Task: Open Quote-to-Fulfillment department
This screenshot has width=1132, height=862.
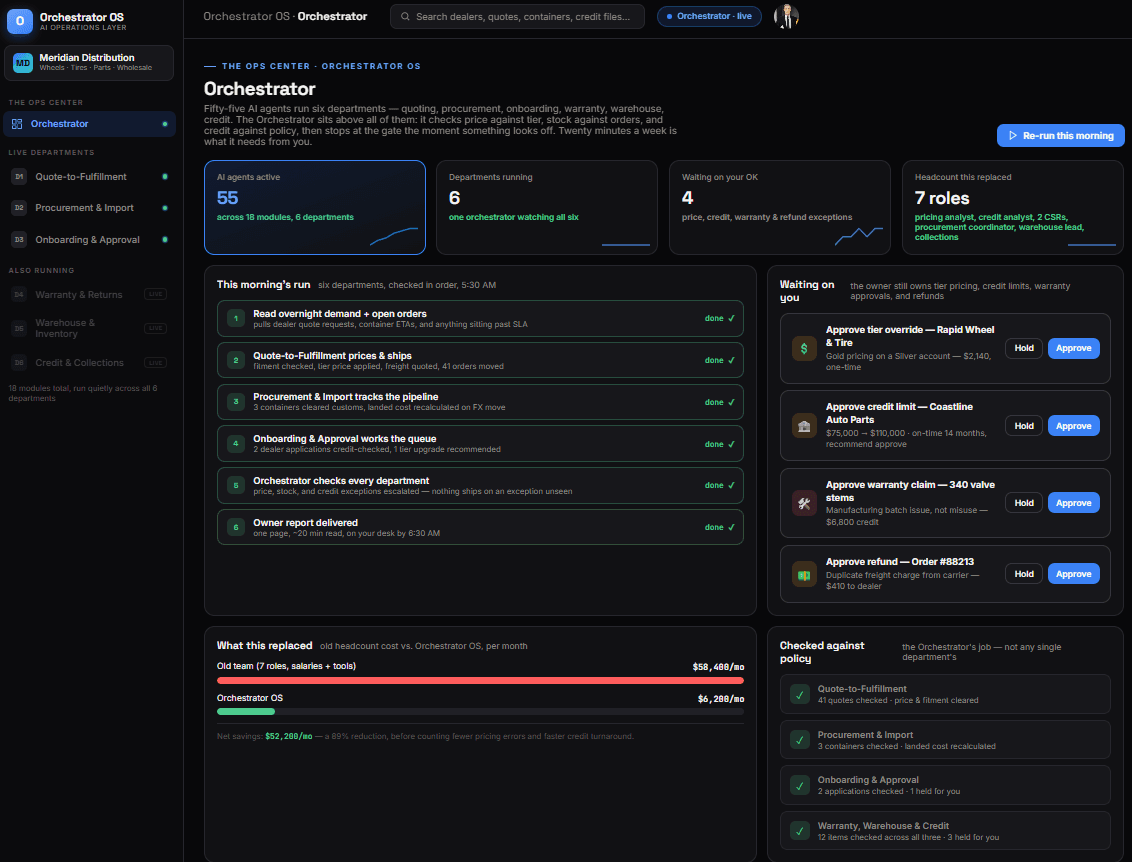Action: point(90,177)
